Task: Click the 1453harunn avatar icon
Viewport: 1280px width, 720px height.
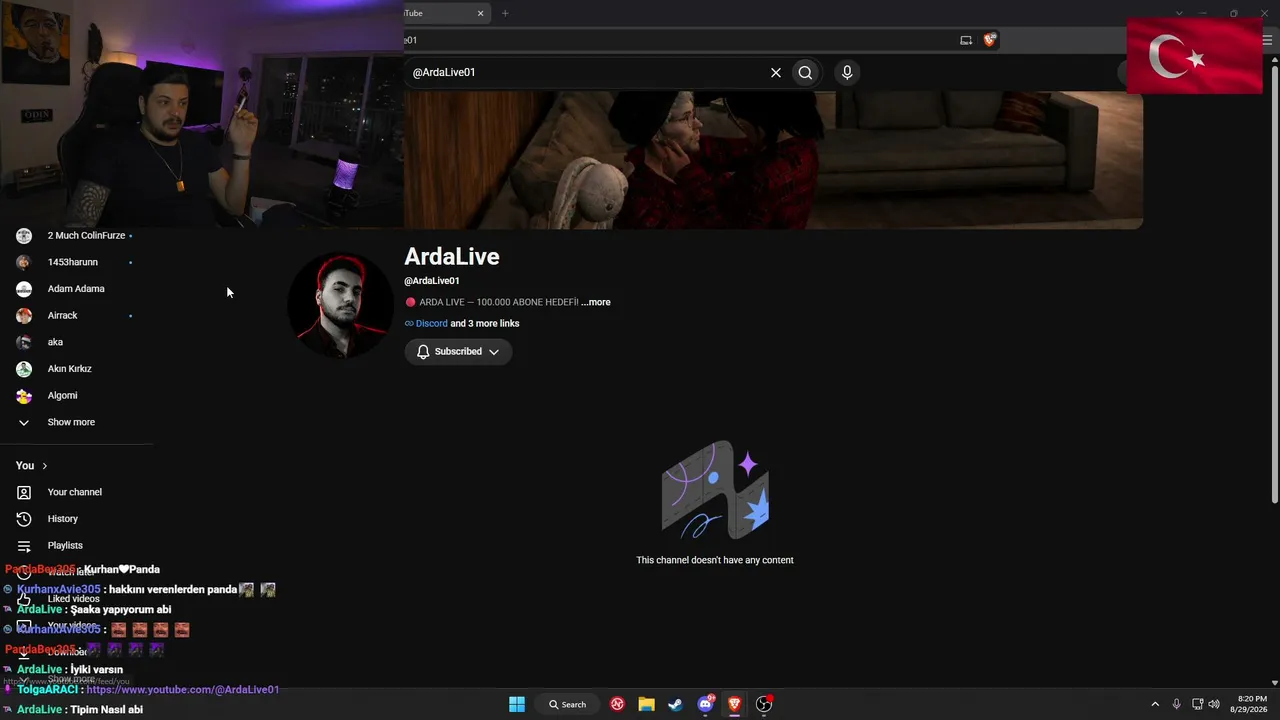Action: [24, 262]
